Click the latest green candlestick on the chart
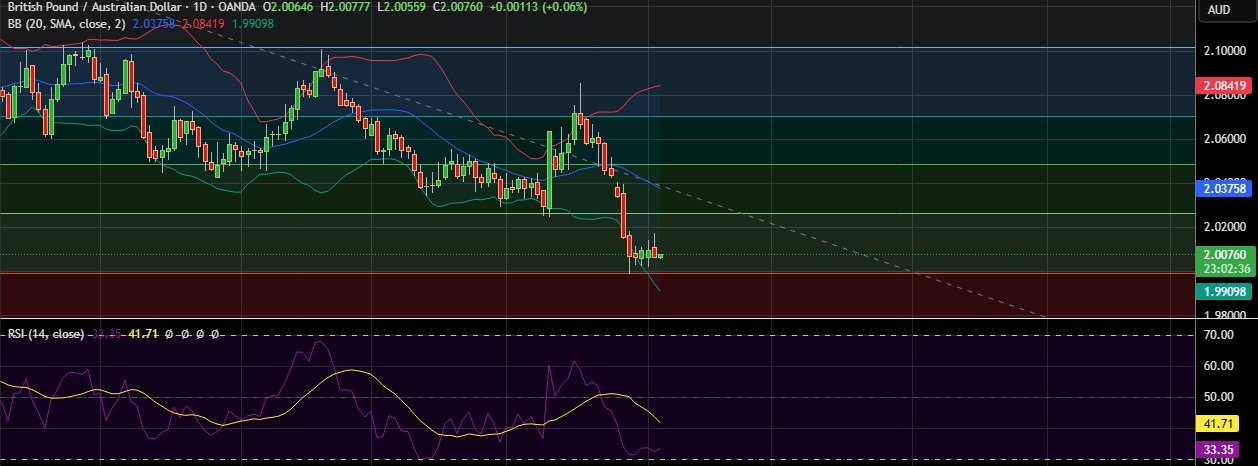This screenshot has width=1258, height=466. tap(660, 255)
